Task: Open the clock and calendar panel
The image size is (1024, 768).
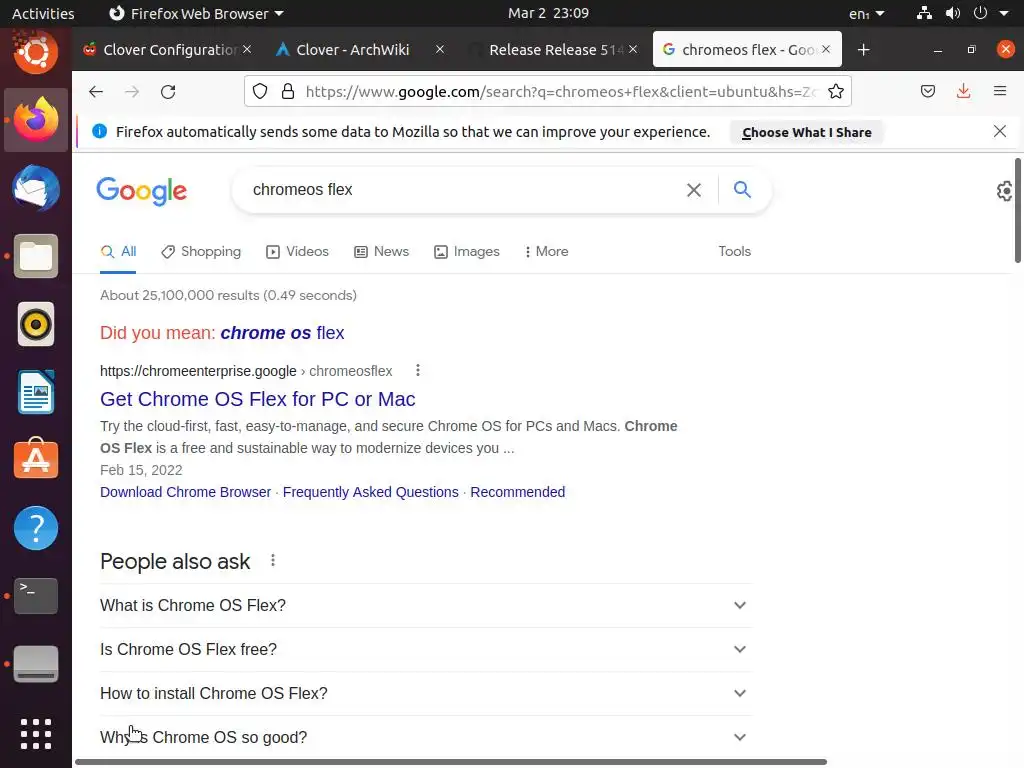Action: (x=549, y=13)
